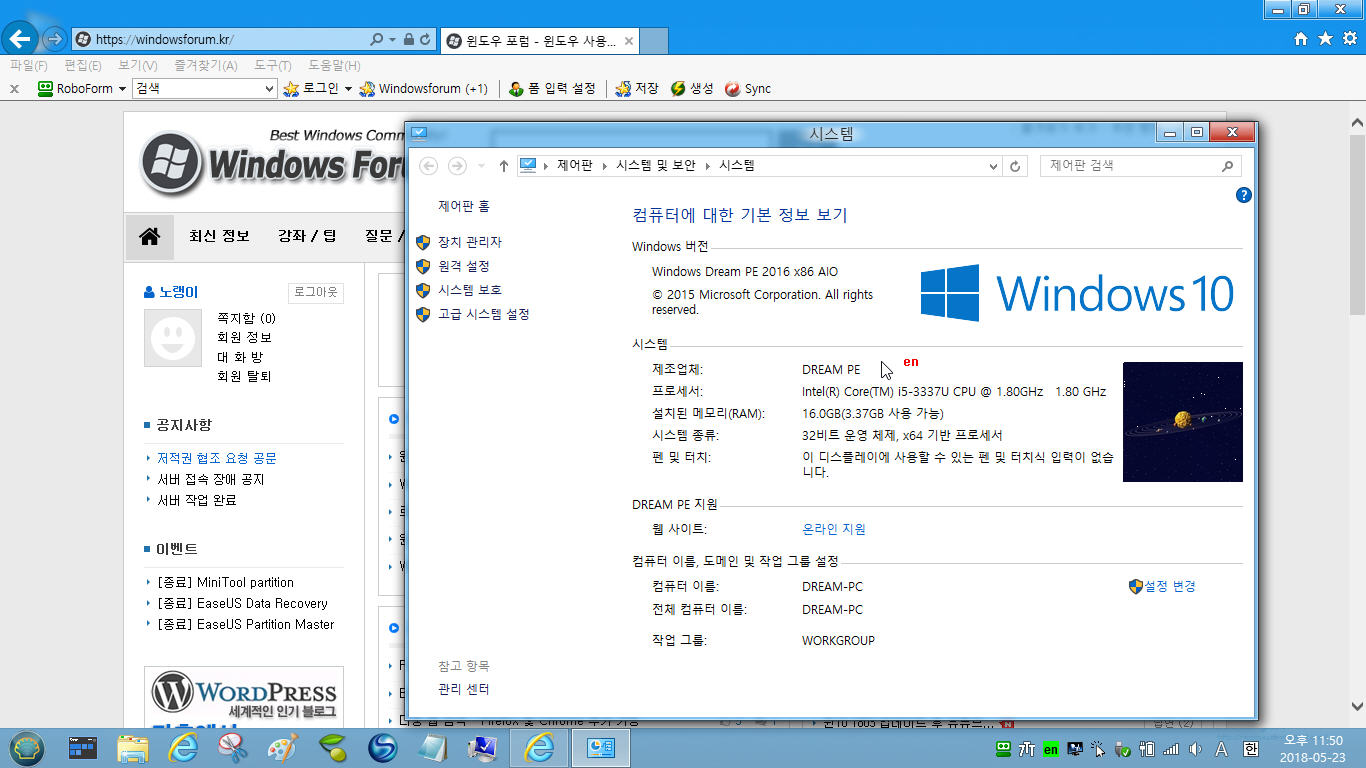Open 저작권 협조 요청 공문 notice link

217,458
